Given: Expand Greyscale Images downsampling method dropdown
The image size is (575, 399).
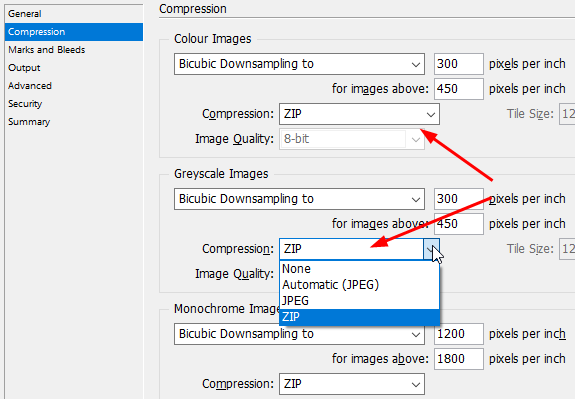Looking at the screenshot, I should point(299,199).
